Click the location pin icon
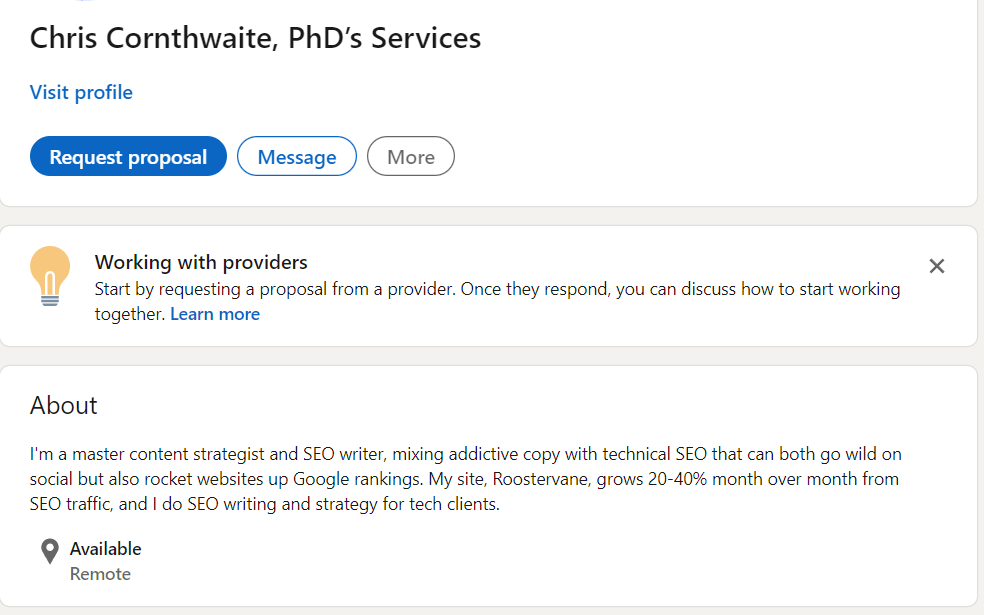The width and height of the screenshot is (984, 615). 50,551
